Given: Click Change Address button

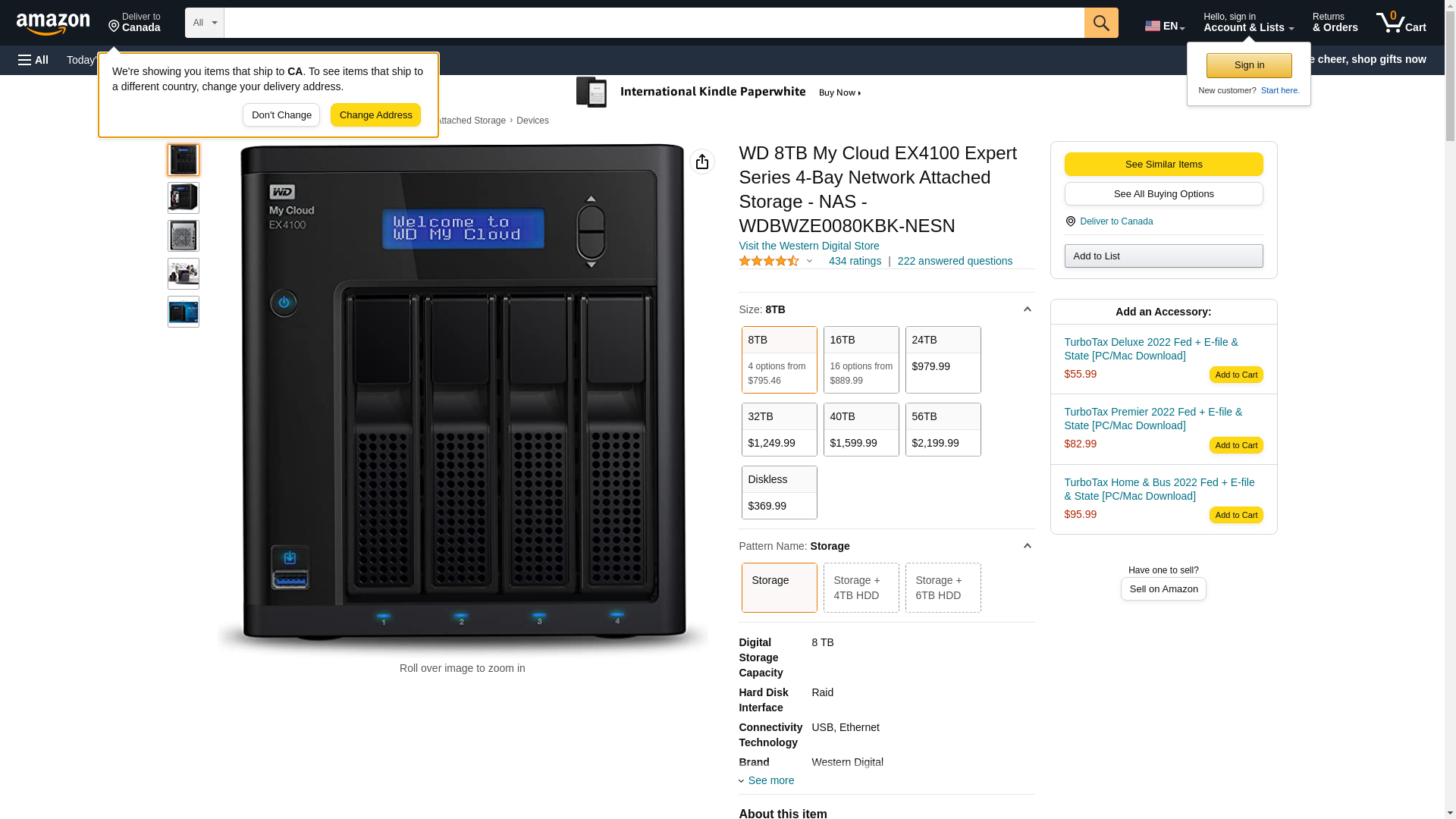Looking at the screenshot, I should coord(375,115).
